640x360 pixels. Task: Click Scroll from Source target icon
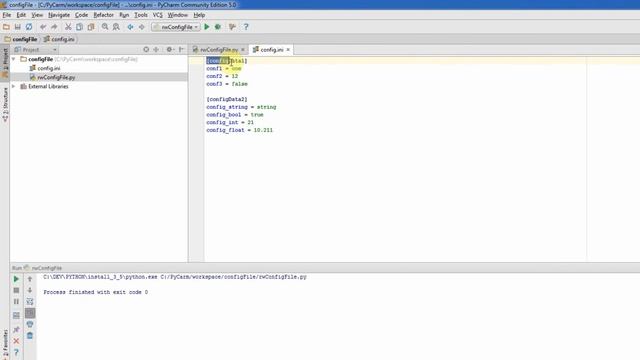(x=146, y=49)
